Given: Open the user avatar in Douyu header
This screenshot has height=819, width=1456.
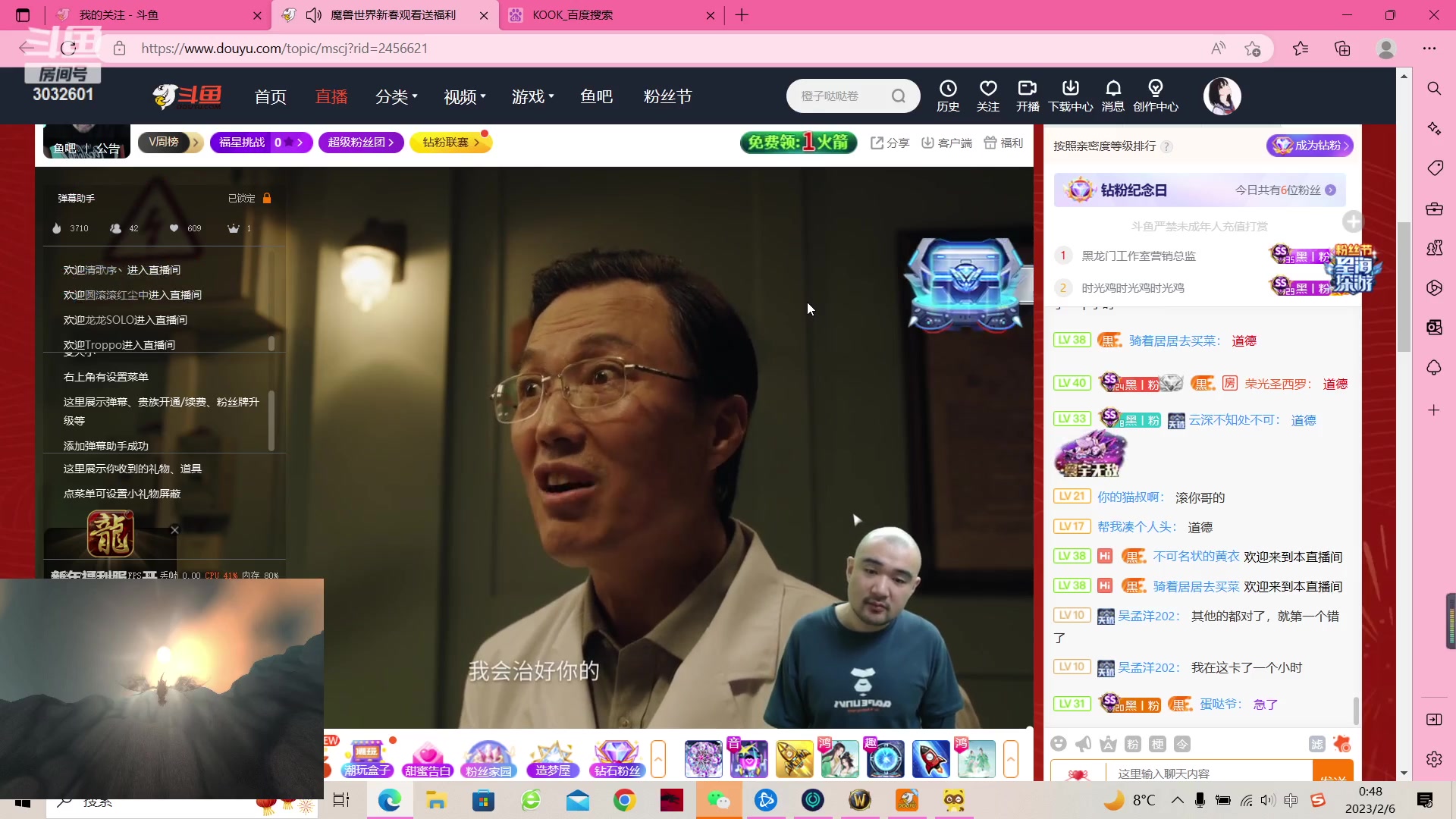Looking at the screenshot, I should 1222,96.
